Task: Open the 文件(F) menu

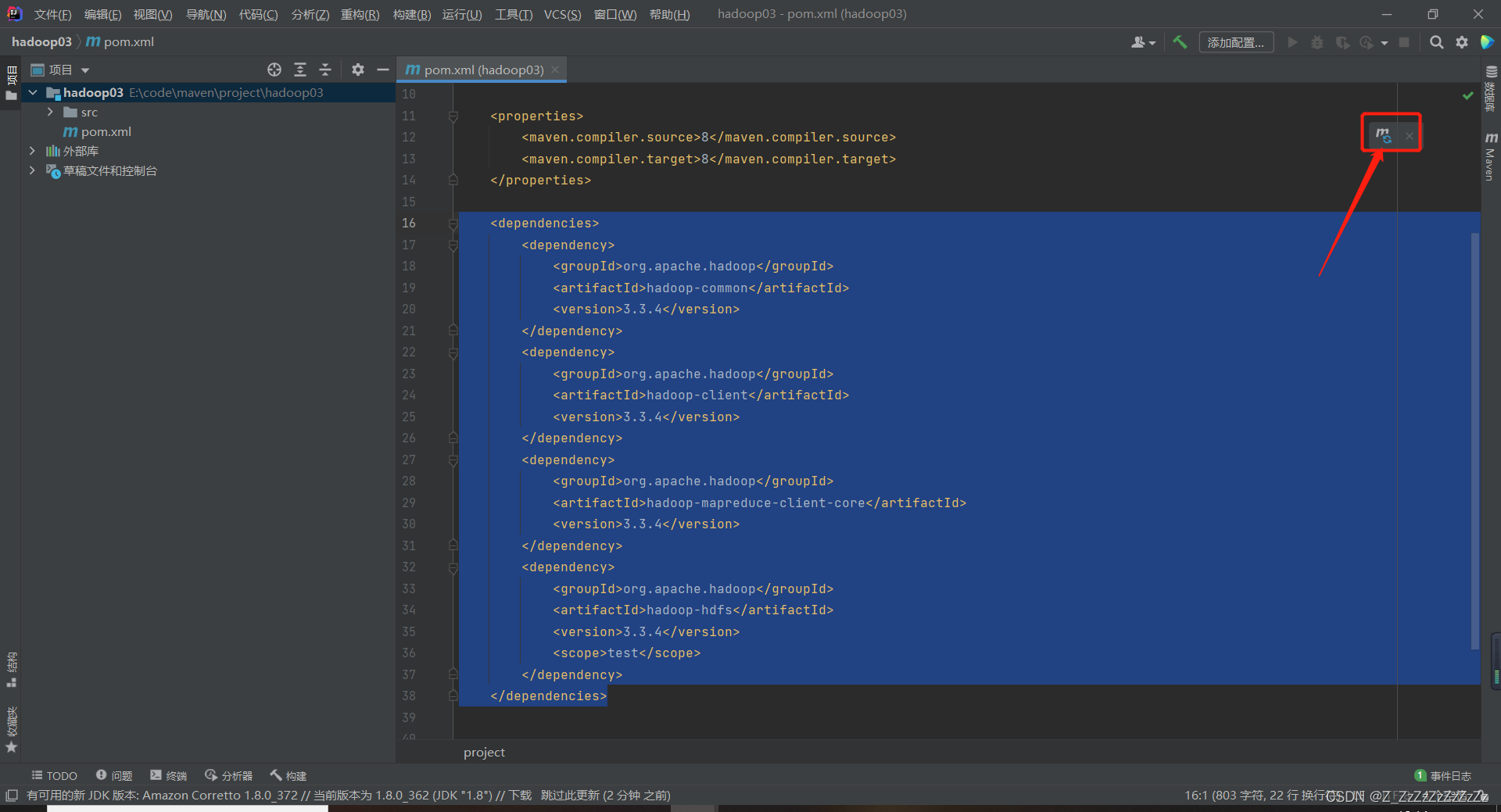Action: click(52, 14)
